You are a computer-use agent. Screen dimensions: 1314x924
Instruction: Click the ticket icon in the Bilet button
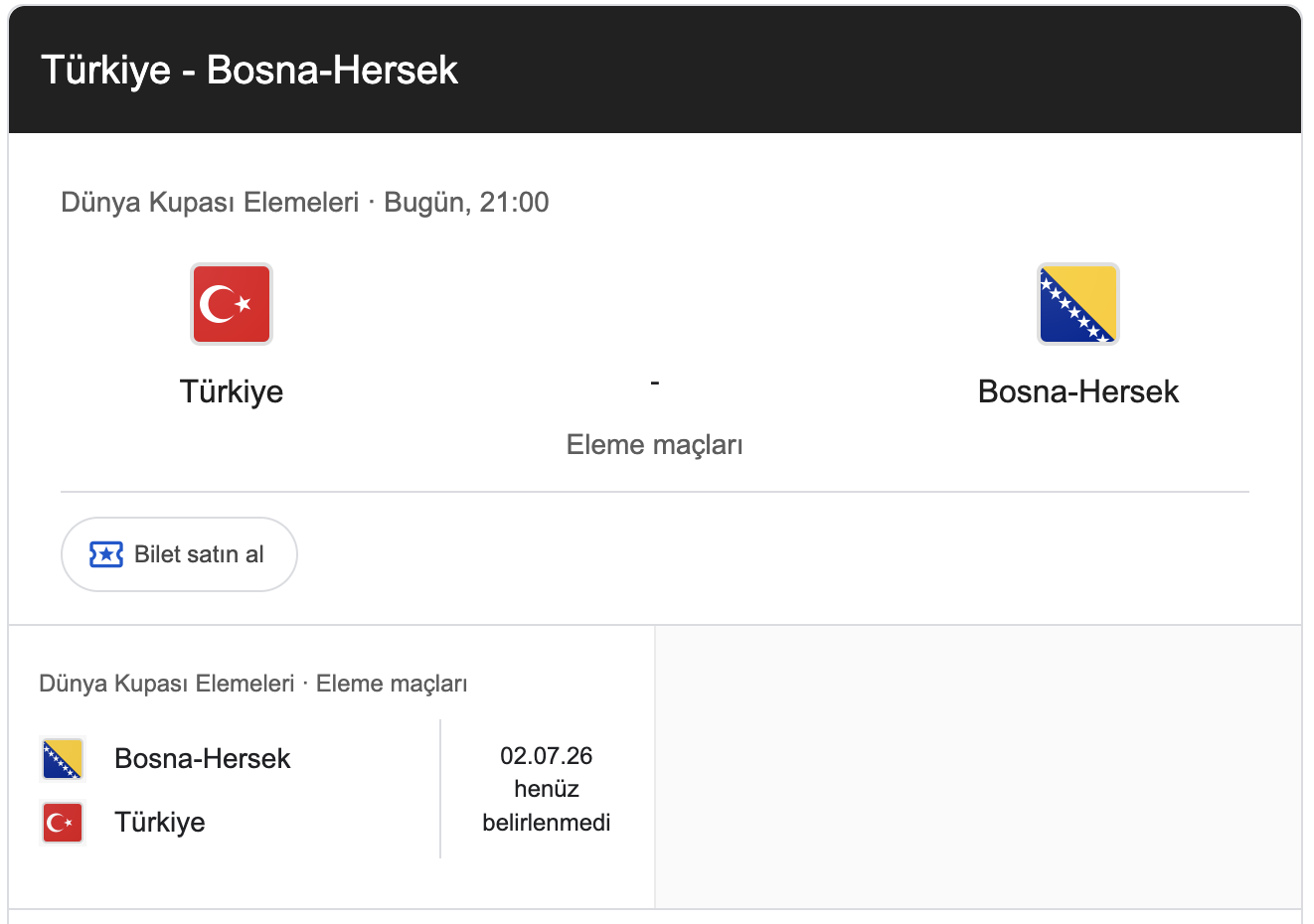point(106,554)
